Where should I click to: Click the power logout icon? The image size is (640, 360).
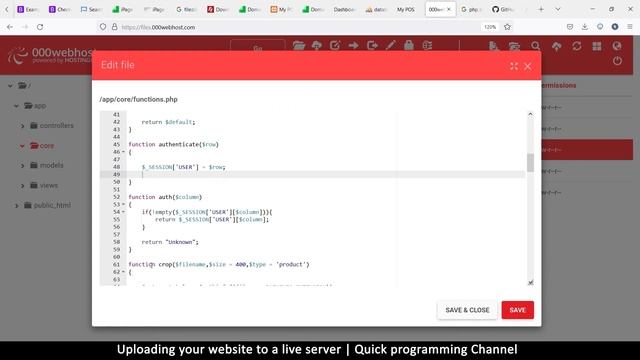[617, 61]
